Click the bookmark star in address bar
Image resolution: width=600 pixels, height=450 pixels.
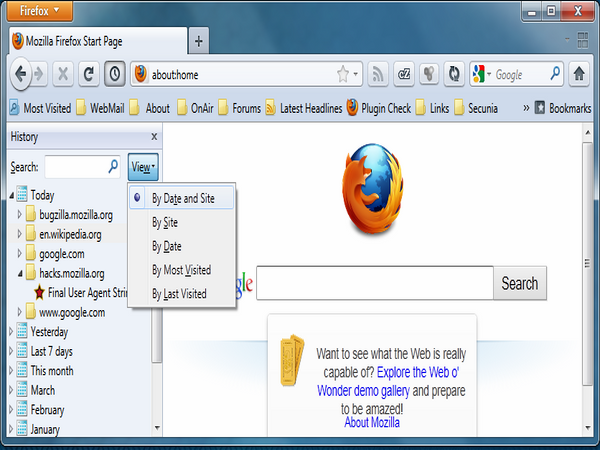coord(343,74)
